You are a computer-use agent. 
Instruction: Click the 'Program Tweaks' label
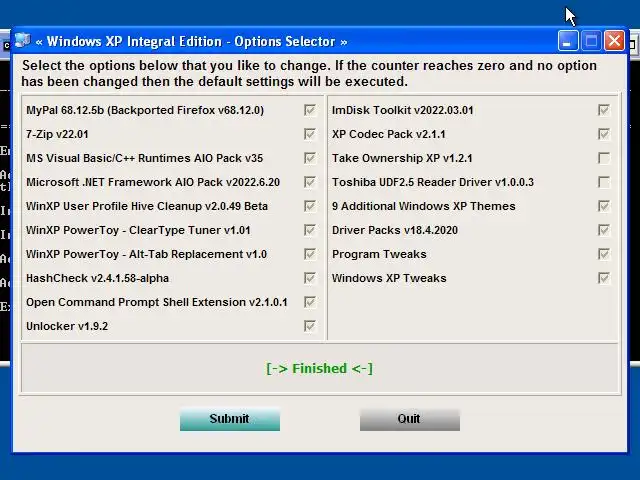pyautogui.click(x=379, y=254)
